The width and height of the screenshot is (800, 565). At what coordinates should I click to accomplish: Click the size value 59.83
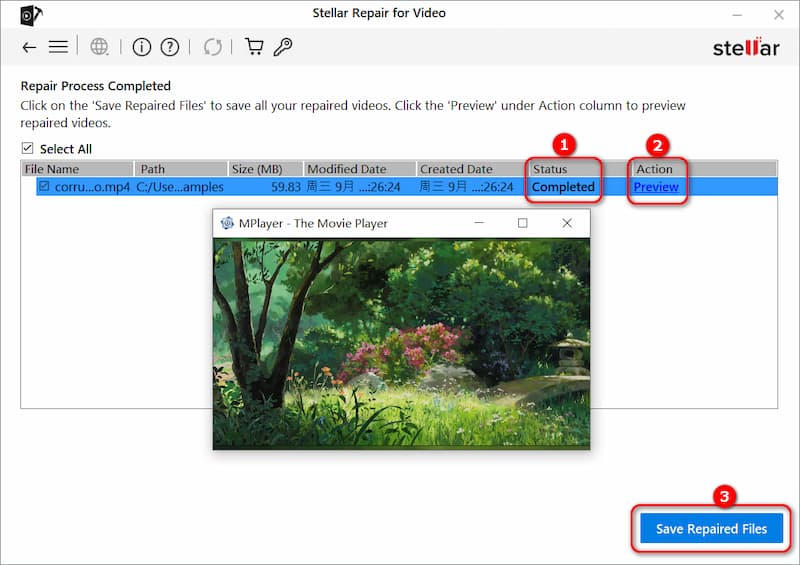(286, 187)
